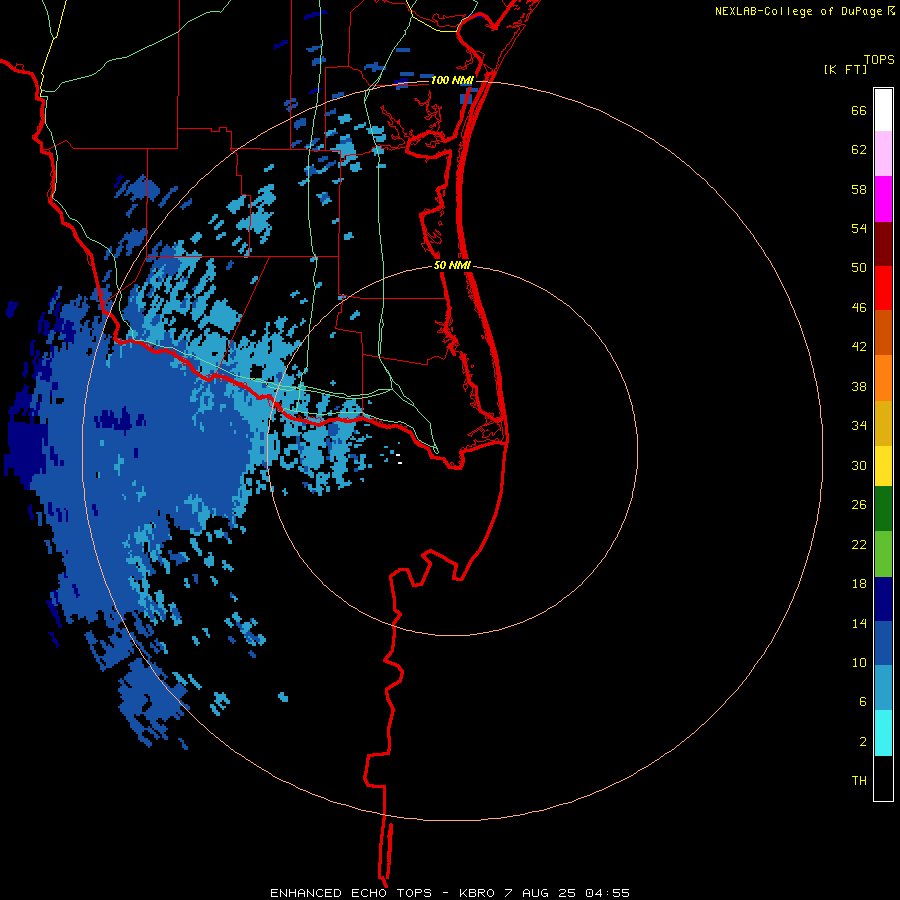Screen dimensions: 900x900
Task: Click the light green 22 kft legend swatch
Action: [x=883, y=554]
